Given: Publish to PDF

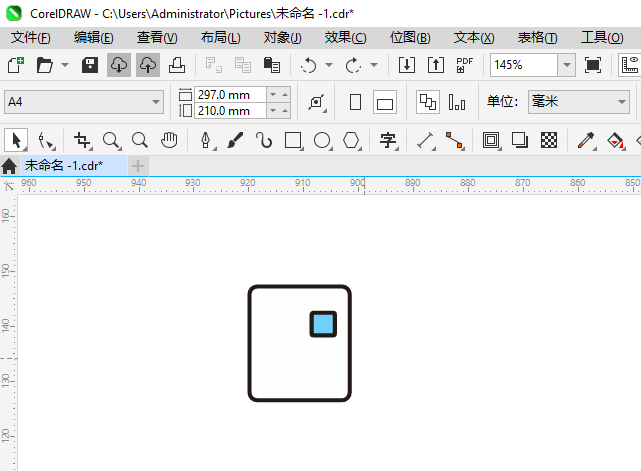Looking at the screenshot, I should pyautogui.click(x=465, y=65).
